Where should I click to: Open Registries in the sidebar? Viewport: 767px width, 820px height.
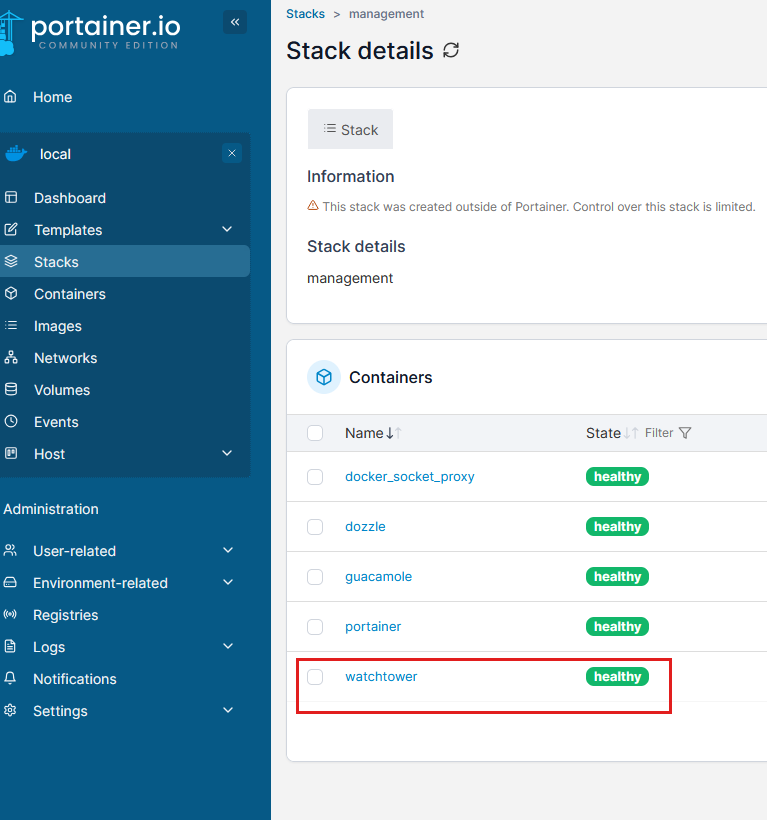point(65,615)
